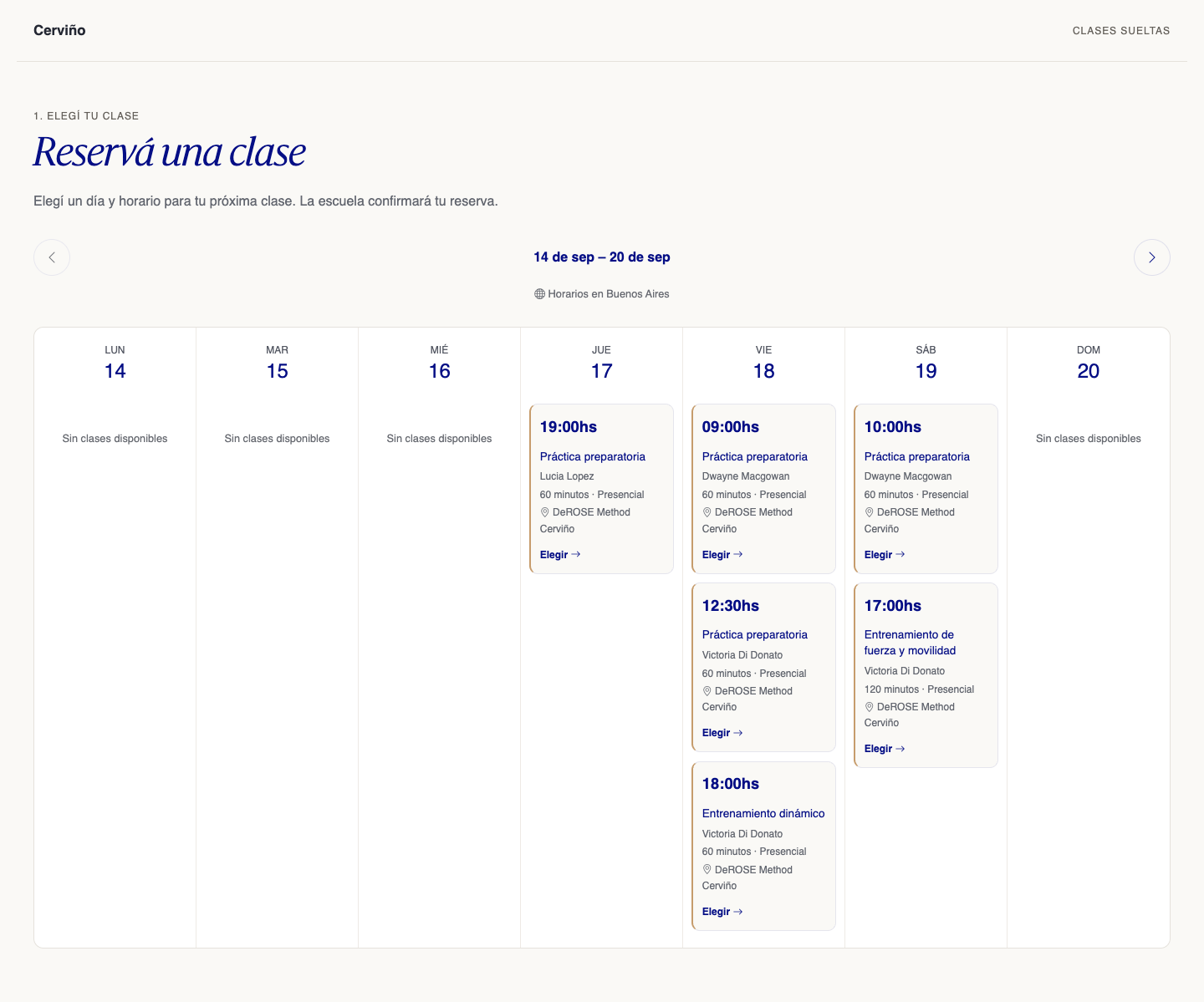Advance to next week with right chevron
Screen dimensions: 1204x1002
pos(1151,257)
